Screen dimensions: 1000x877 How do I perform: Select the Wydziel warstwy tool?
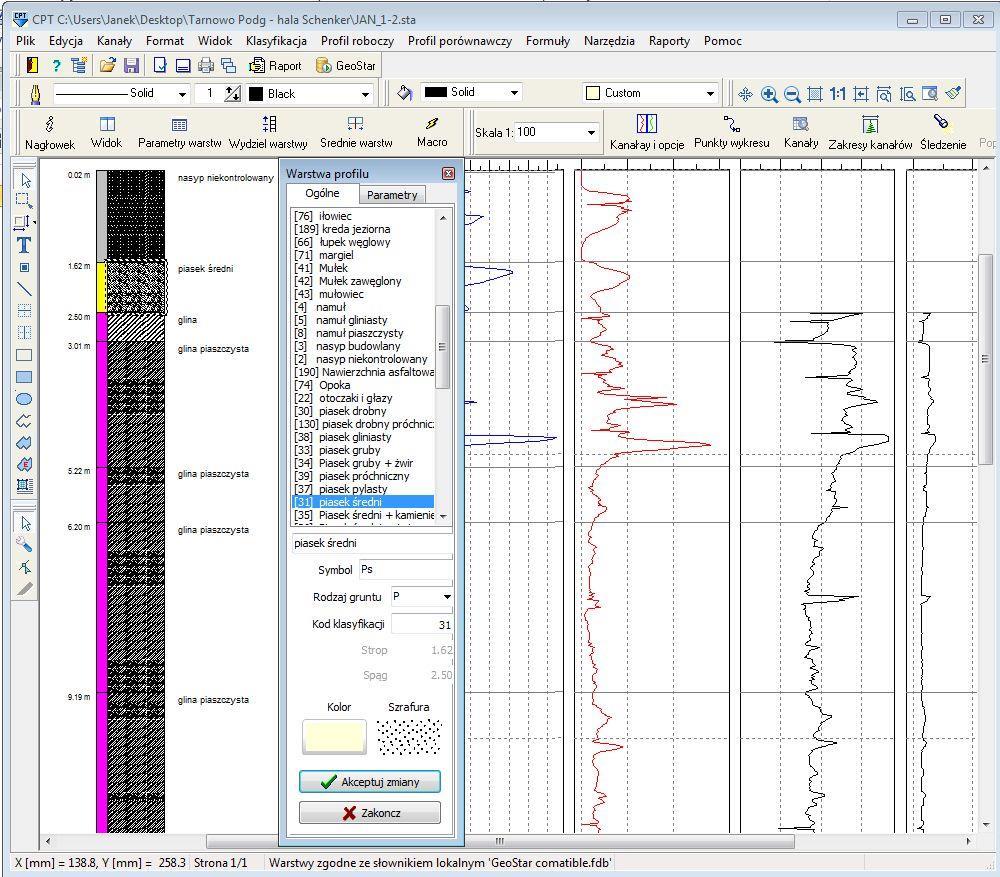coord(268,133)
